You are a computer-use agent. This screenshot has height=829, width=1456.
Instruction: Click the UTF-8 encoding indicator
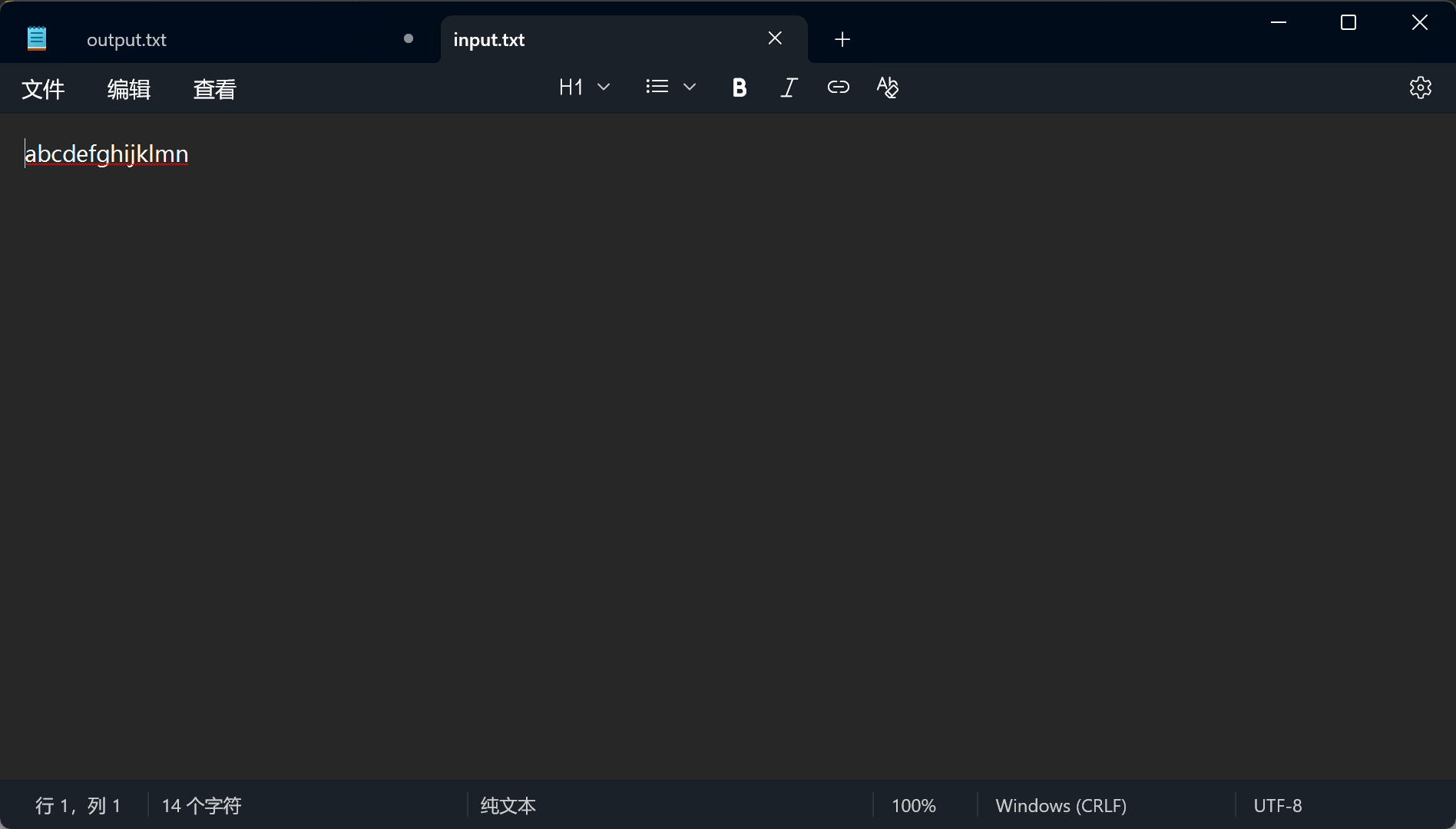[1278, 805]
